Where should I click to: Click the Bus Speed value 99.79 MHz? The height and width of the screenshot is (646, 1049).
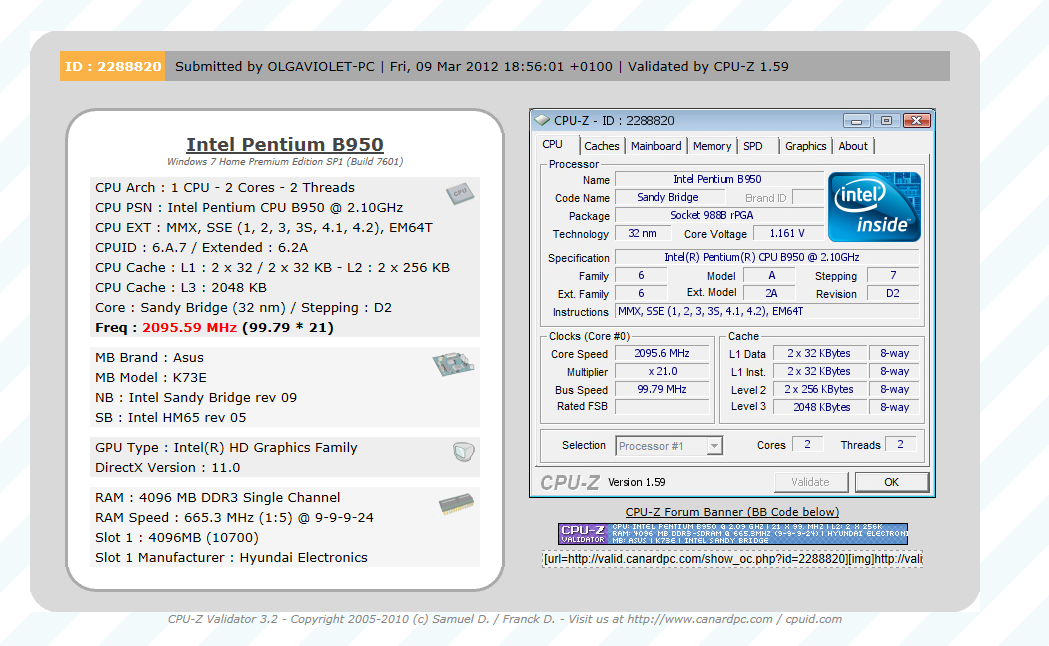662,389
